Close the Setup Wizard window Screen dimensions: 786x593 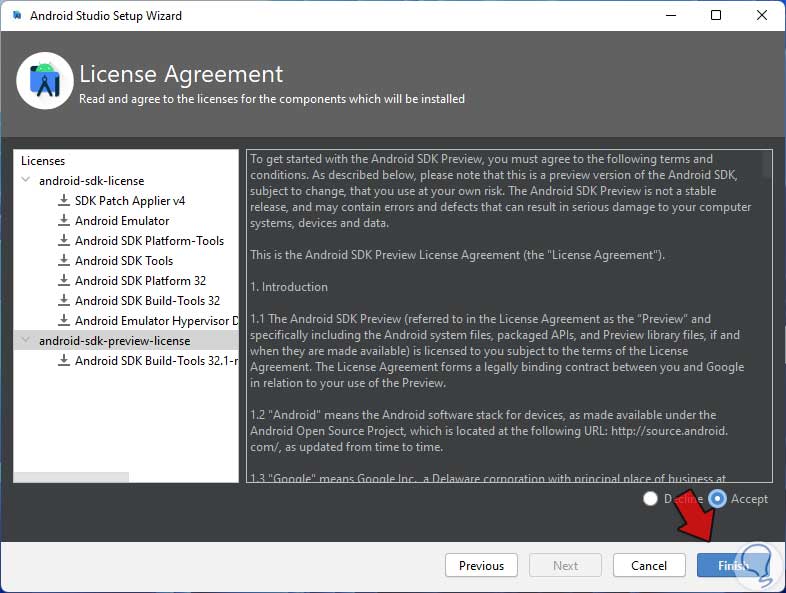point(762,16)
